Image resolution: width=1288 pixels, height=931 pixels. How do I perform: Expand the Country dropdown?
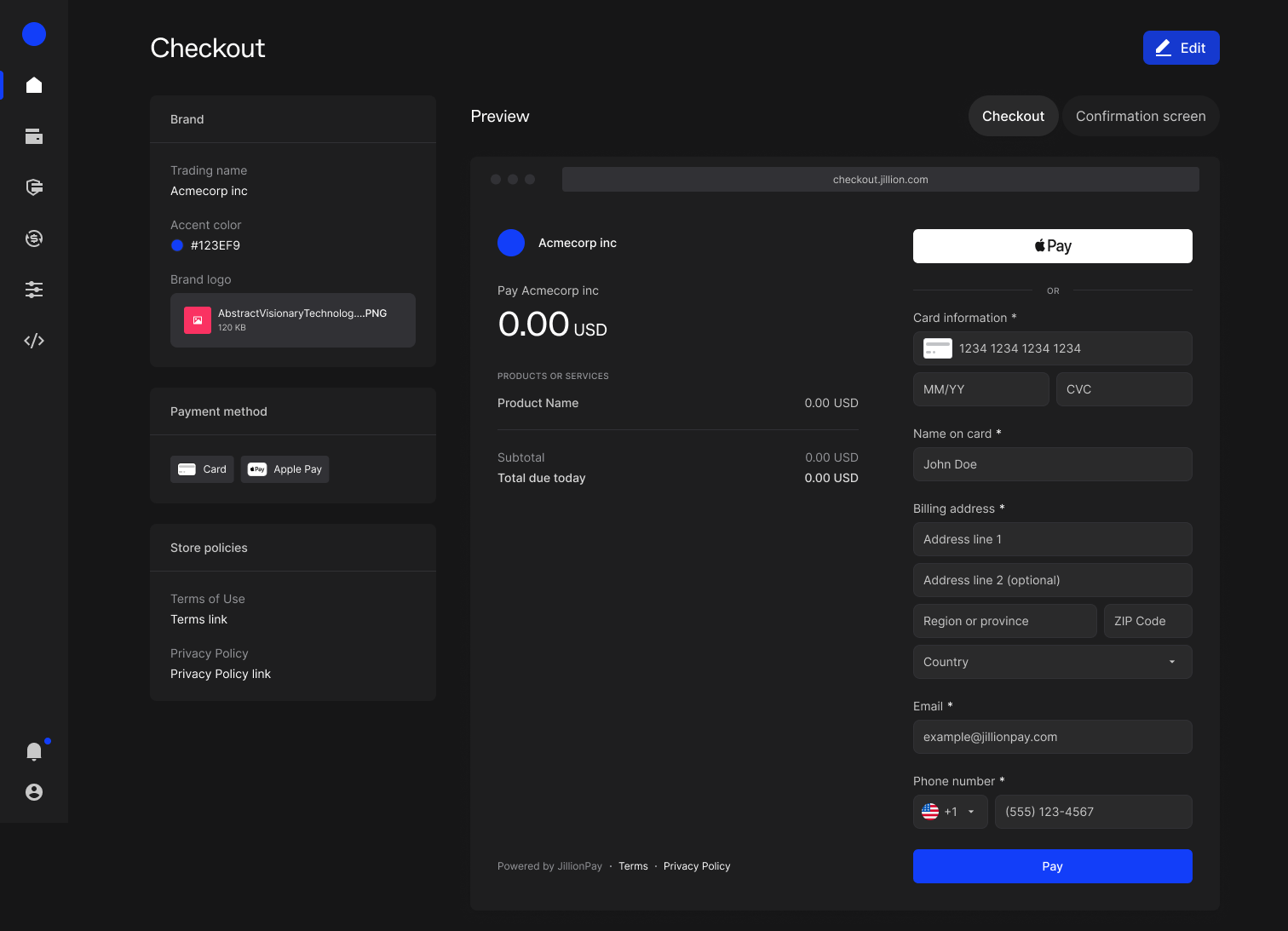(1052, 662)
